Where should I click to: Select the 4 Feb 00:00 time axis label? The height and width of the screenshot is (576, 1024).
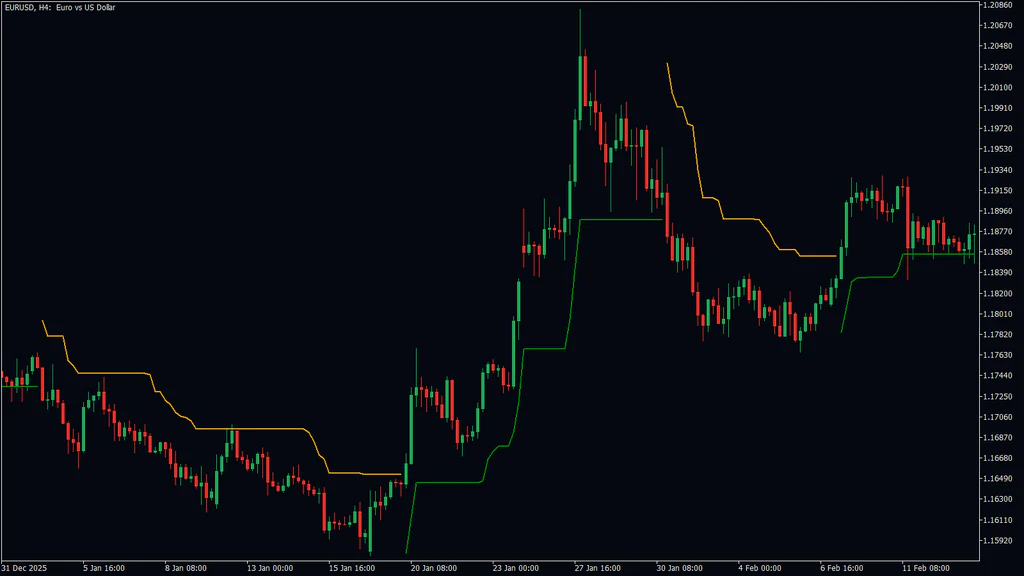(760, 568)
